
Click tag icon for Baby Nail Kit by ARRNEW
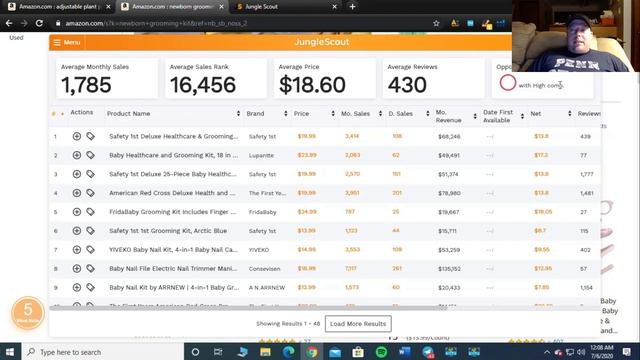tap(90, 287)
